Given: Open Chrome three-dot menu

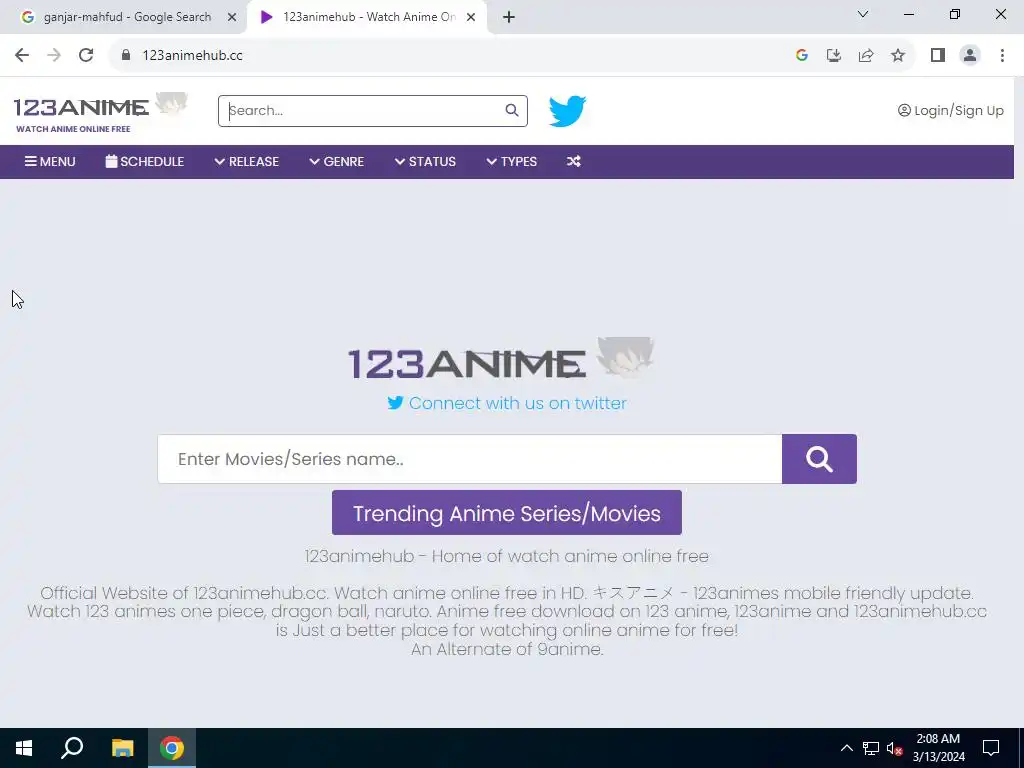Looking at the screenshot, I should pyautogui.click(x=1002, y=56).
